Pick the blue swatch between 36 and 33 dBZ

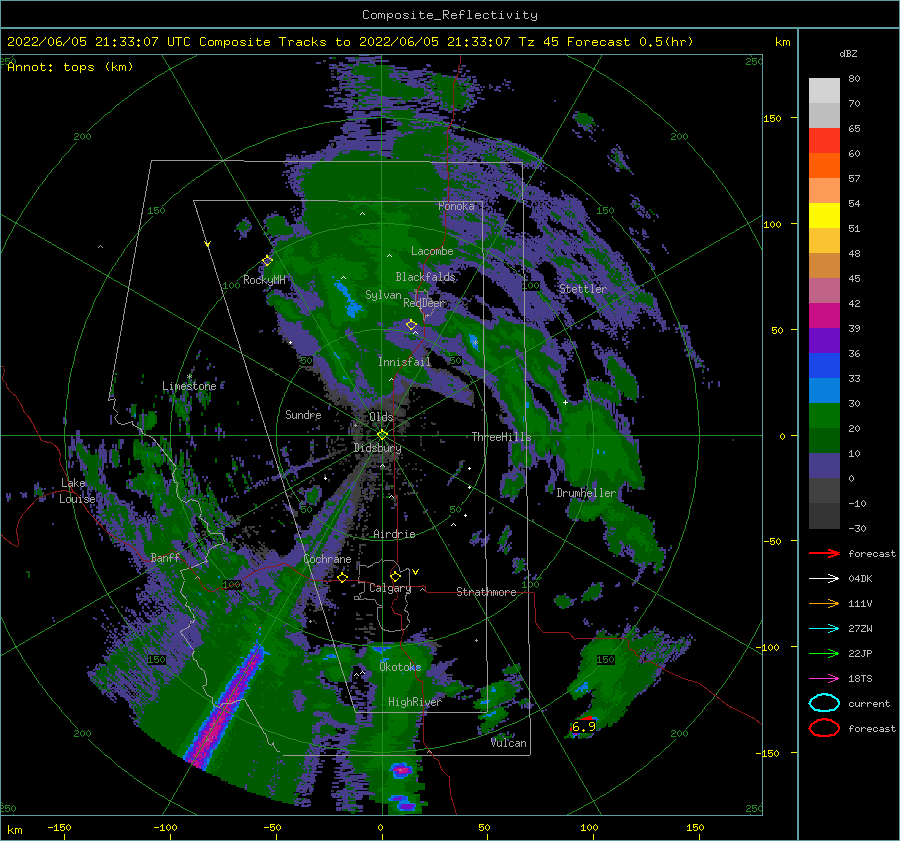tap(824, 365)
